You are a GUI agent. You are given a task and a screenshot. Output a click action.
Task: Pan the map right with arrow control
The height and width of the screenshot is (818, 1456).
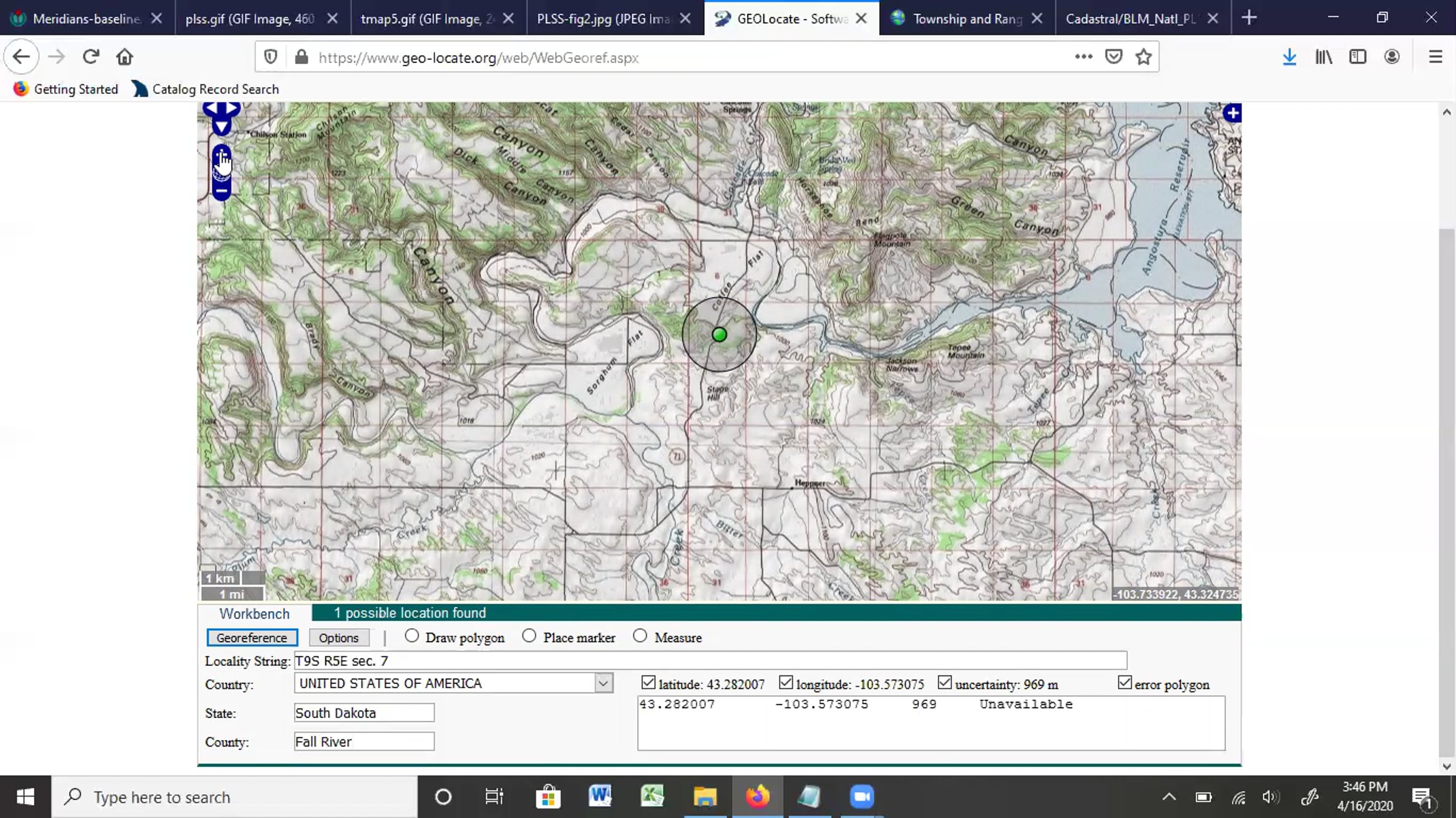click(233, 109)
